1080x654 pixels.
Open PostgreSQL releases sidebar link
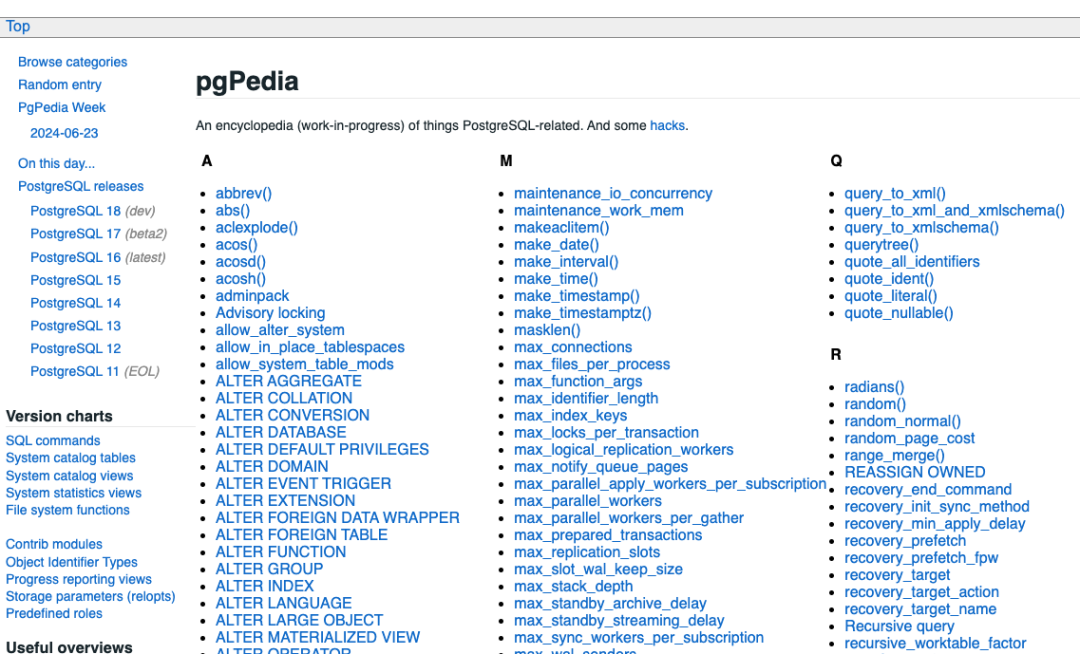[81, 187]
